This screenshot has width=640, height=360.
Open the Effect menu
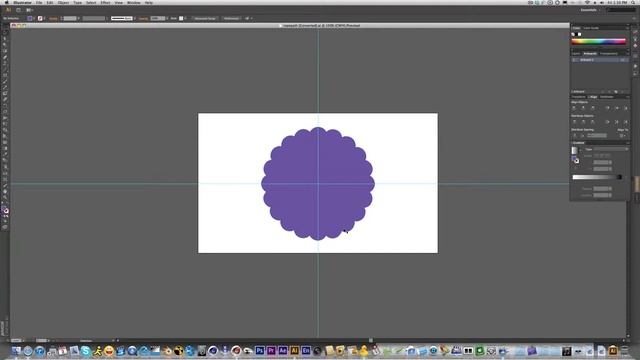105,2
